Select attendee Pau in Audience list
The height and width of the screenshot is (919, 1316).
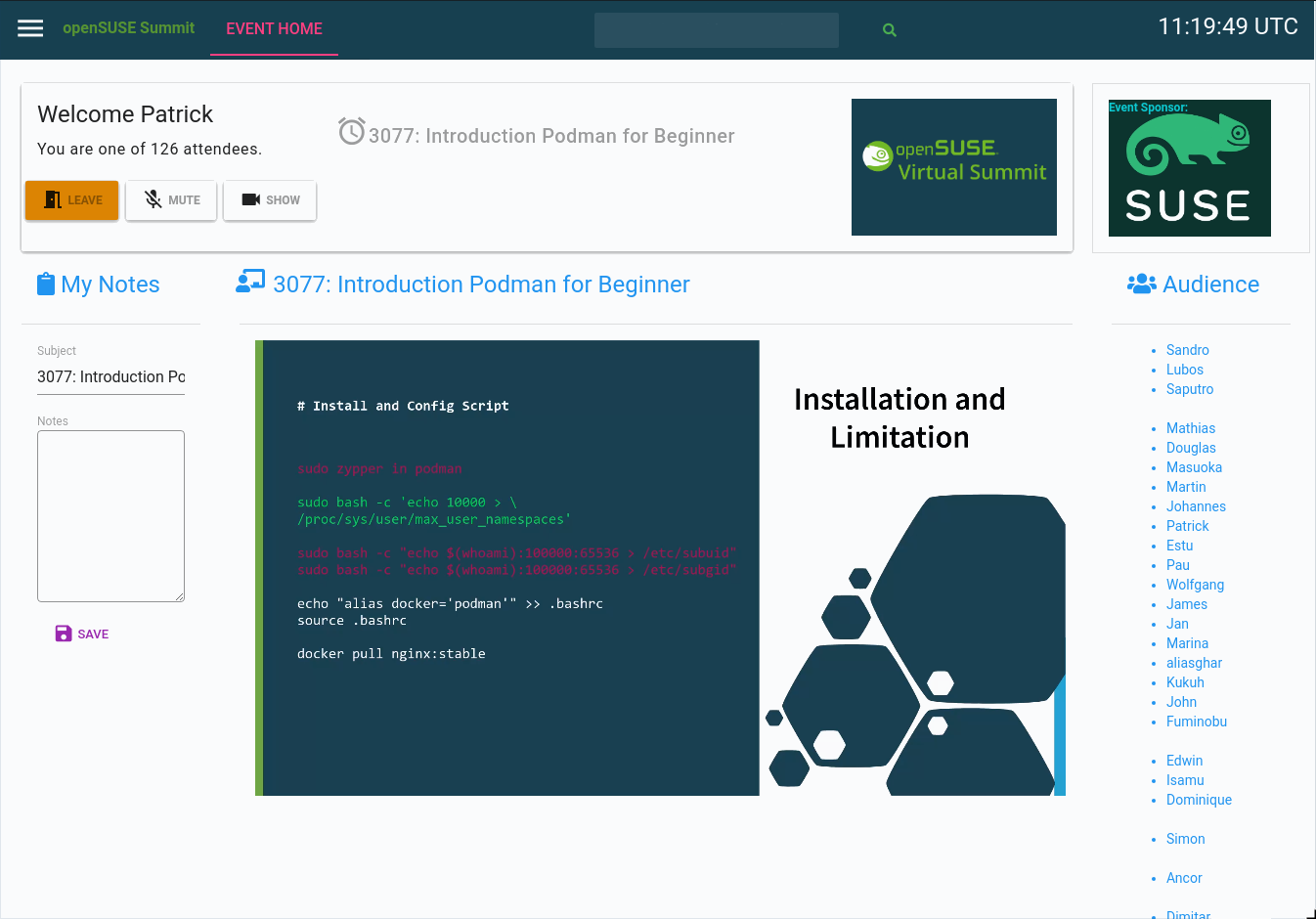pyautogui.click(x=1178, y=565)
